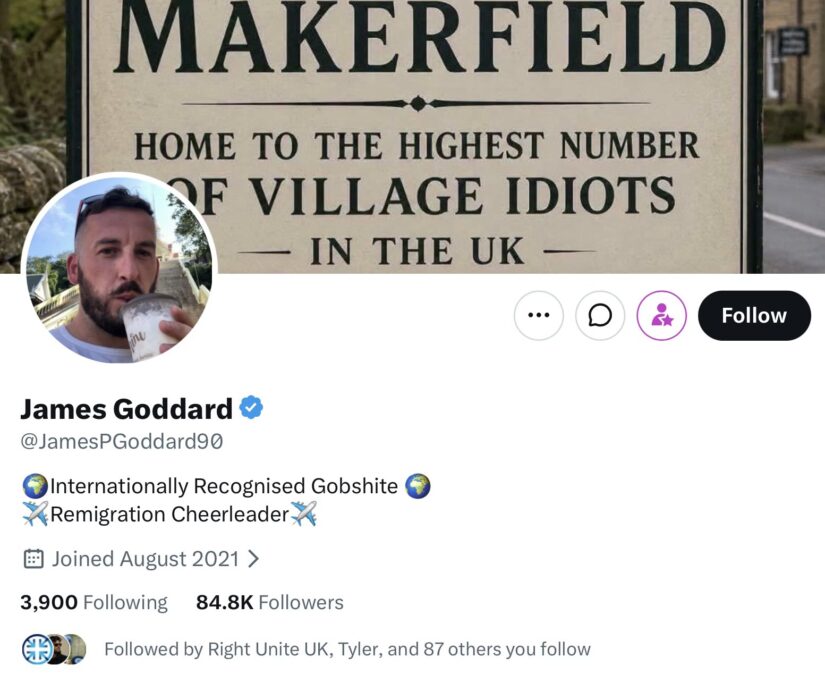Open the round profile picture
This screenshot has width=825, height=674.
click(x=119, y=268)
